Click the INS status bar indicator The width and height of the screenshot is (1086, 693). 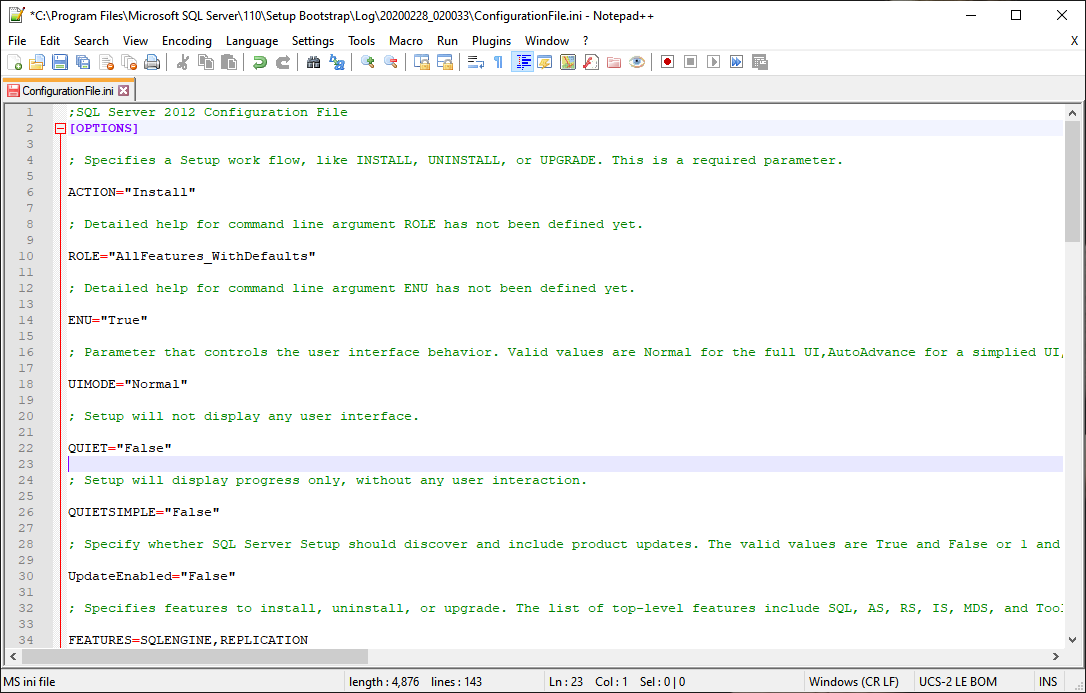[x=1048, y=682]
